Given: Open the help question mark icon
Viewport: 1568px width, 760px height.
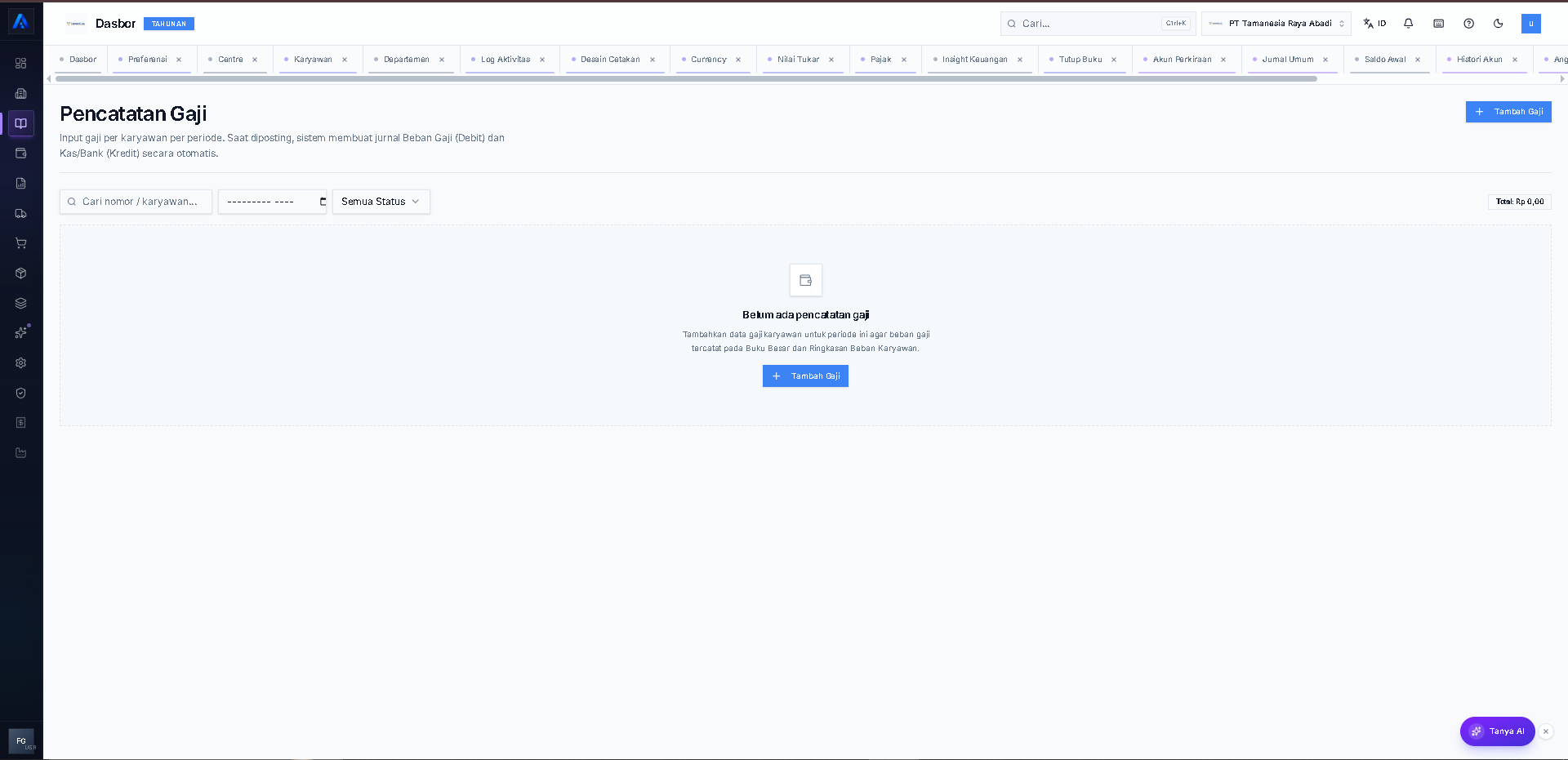Looking at the screenshot, I should pos(1469,24).
